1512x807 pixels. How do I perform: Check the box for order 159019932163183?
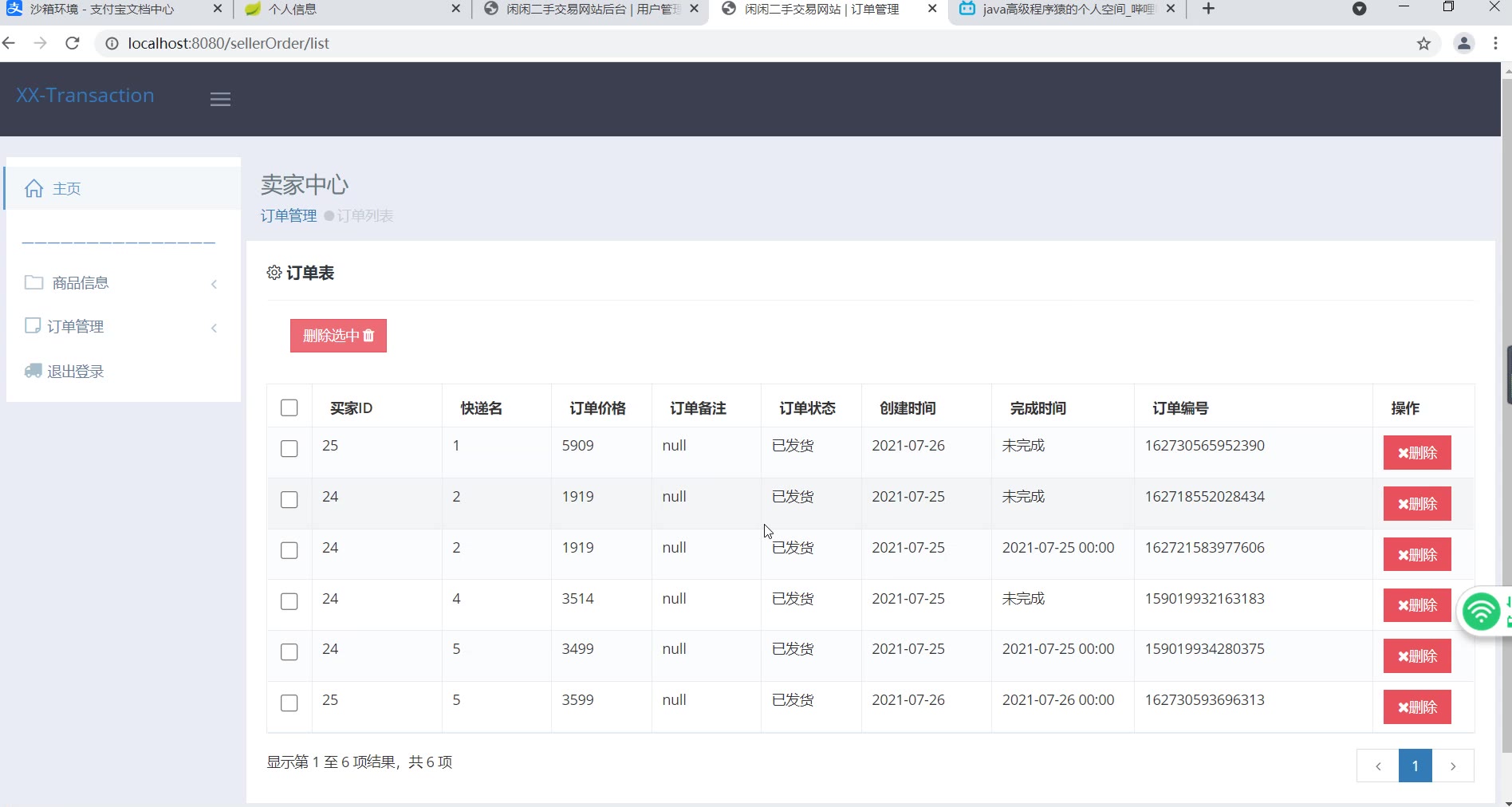289,602
